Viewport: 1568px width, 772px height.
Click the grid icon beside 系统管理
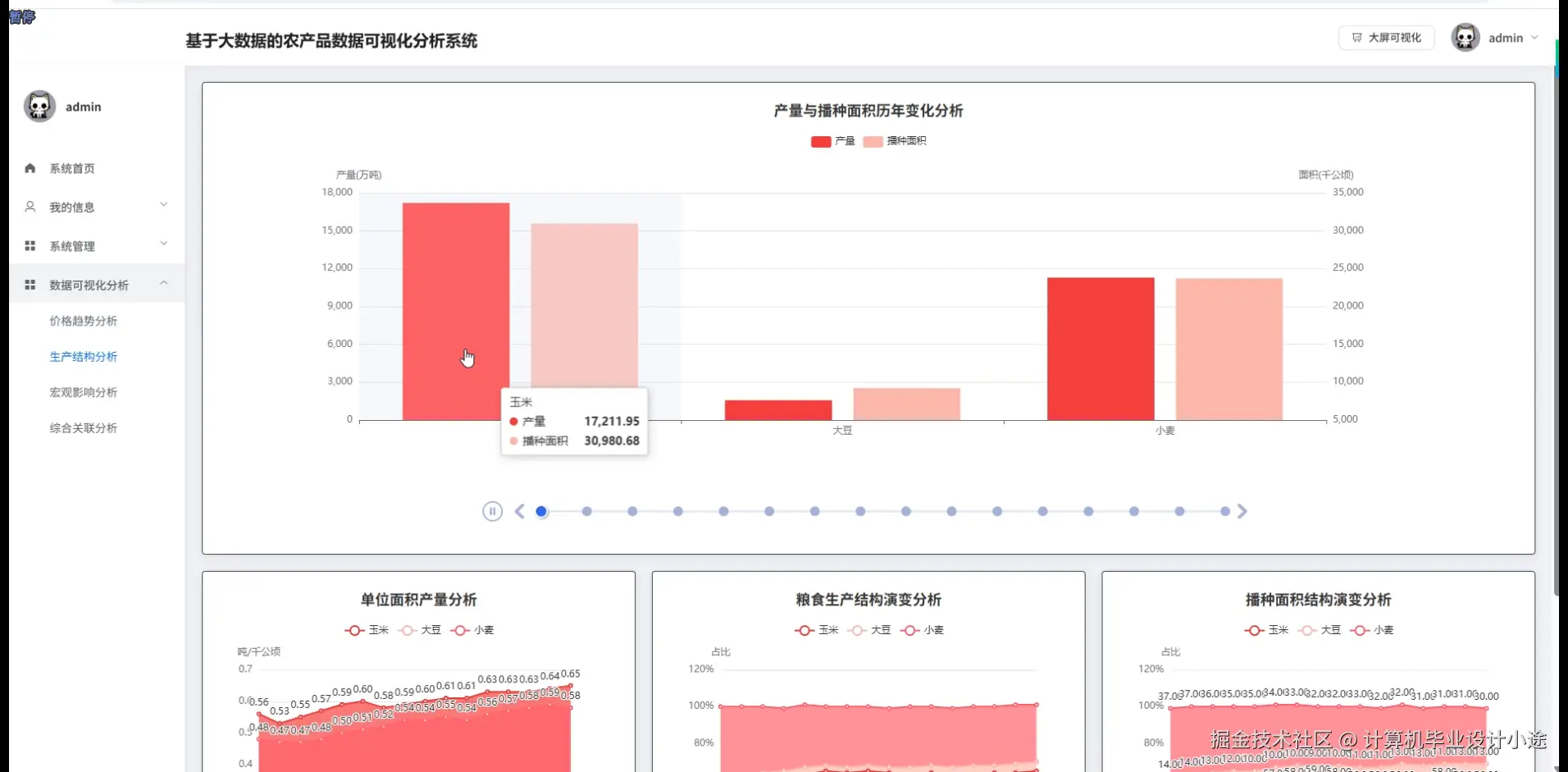click(x=30, y=246)
